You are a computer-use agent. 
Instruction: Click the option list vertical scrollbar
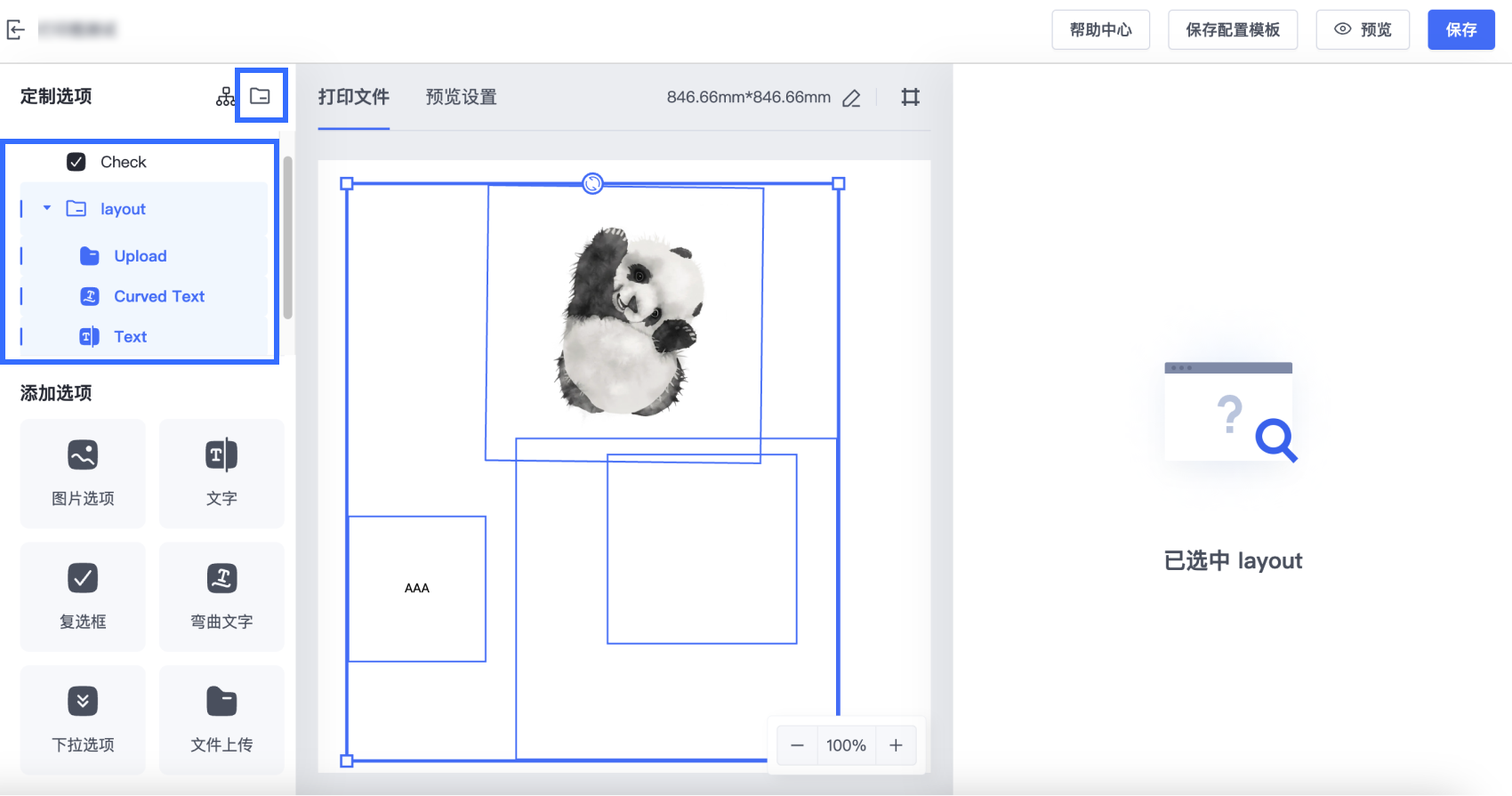pyautogui.click(x=287, y=237)
